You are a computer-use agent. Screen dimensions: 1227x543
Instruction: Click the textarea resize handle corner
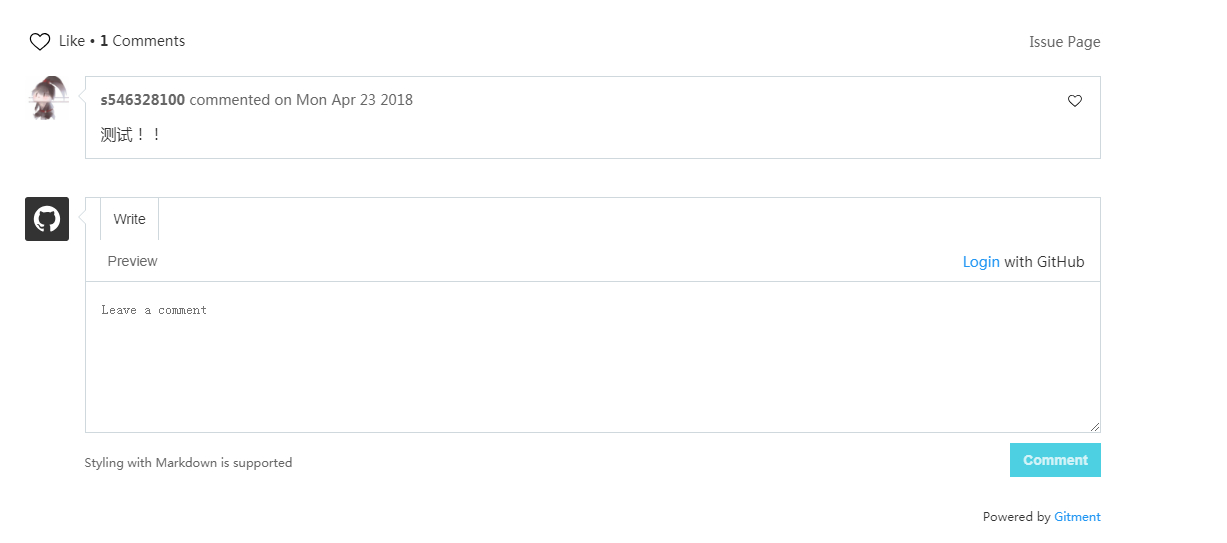click(1094, 426)
